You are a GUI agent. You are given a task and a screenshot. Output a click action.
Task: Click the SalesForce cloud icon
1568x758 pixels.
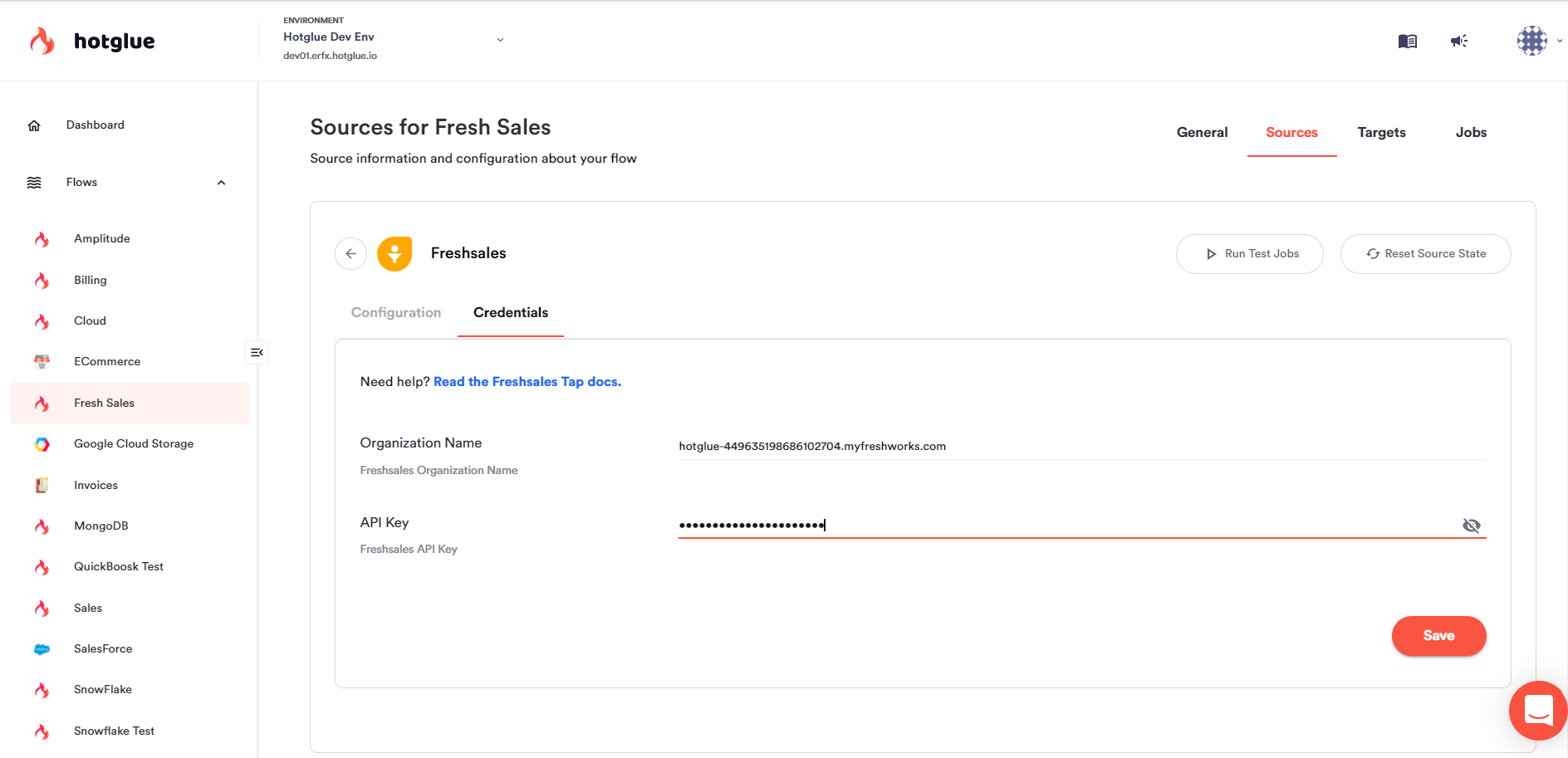point(42,649)
